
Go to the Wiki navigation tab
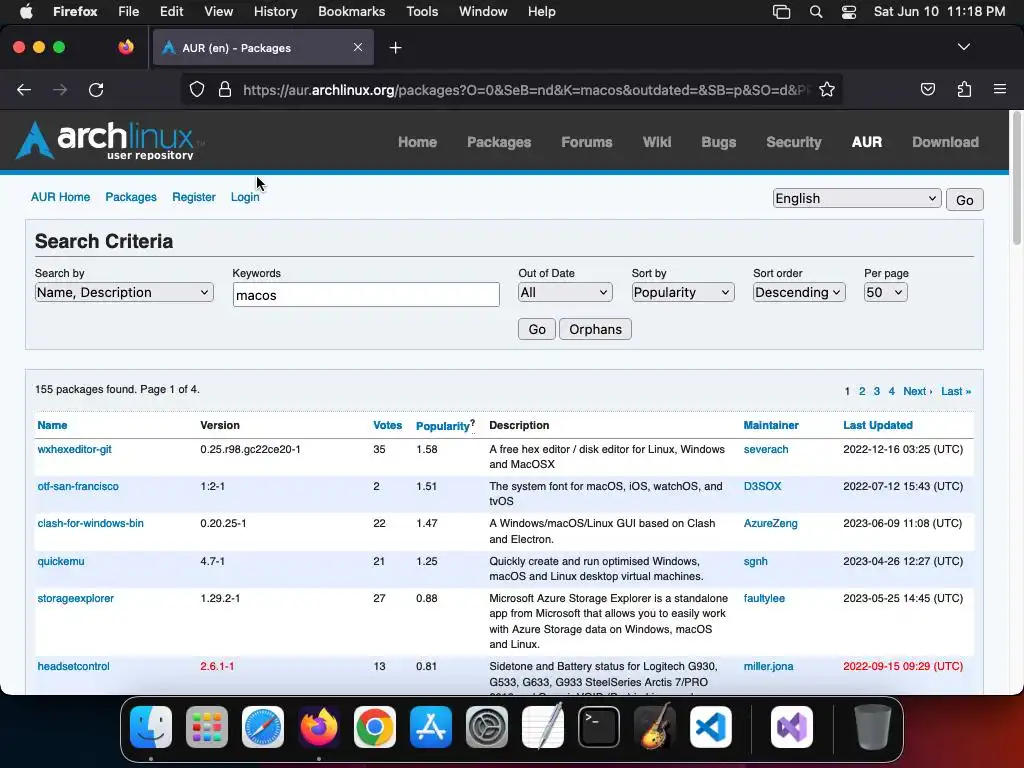click(x=656, y=142)
